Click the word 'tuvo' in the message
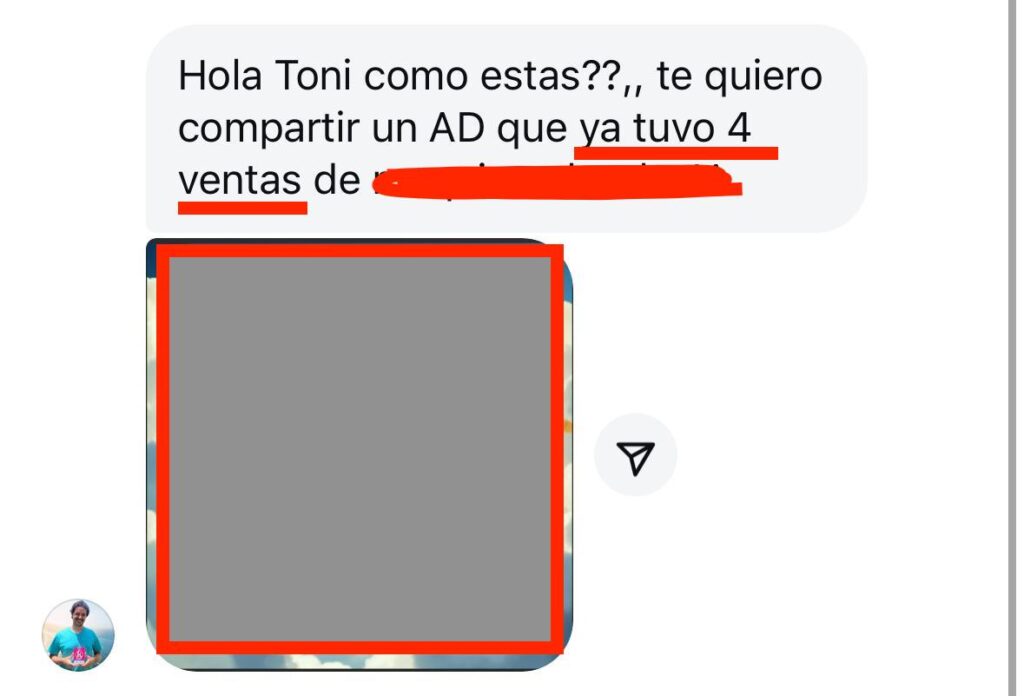Screen dimensions: 1024x696 pyautogui.click(x=674, y=128)
